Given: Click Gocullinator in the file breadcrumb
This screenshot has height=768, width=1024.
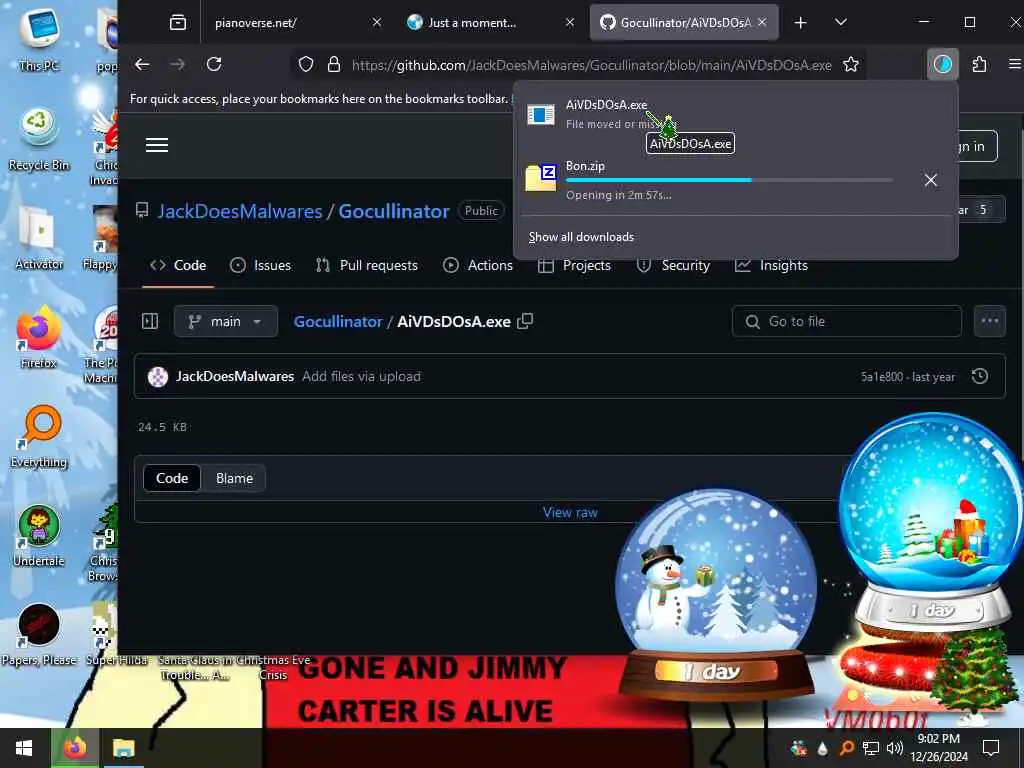Looking at the screenshot, I should 338,321.
